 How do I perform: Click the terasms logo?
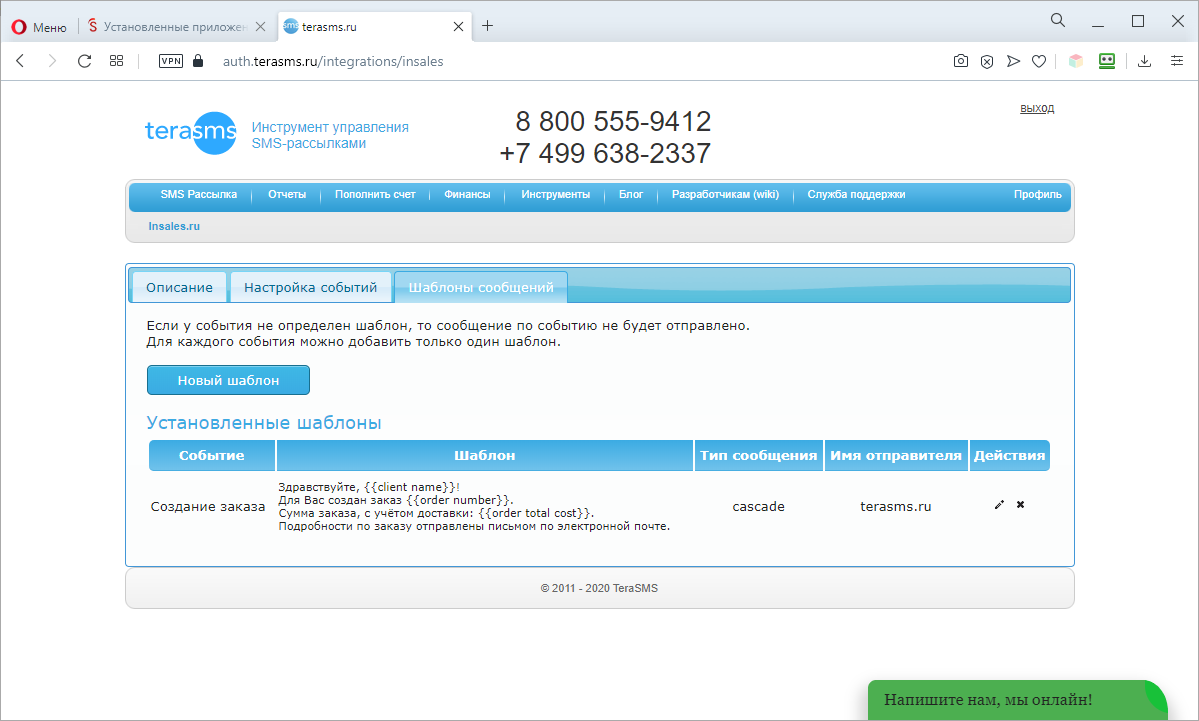pyautogui.click(x=191, y=132)
